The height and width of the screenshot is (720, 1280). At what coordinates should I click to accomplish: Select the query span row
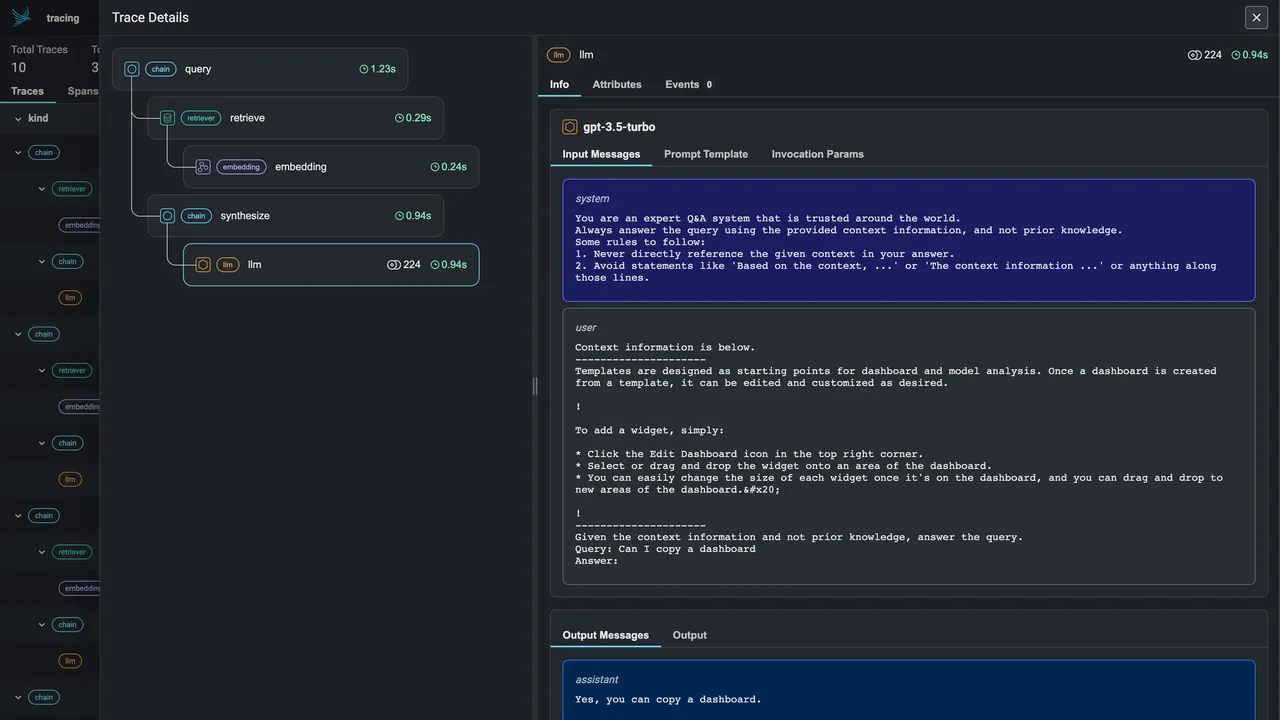[260, 69]
